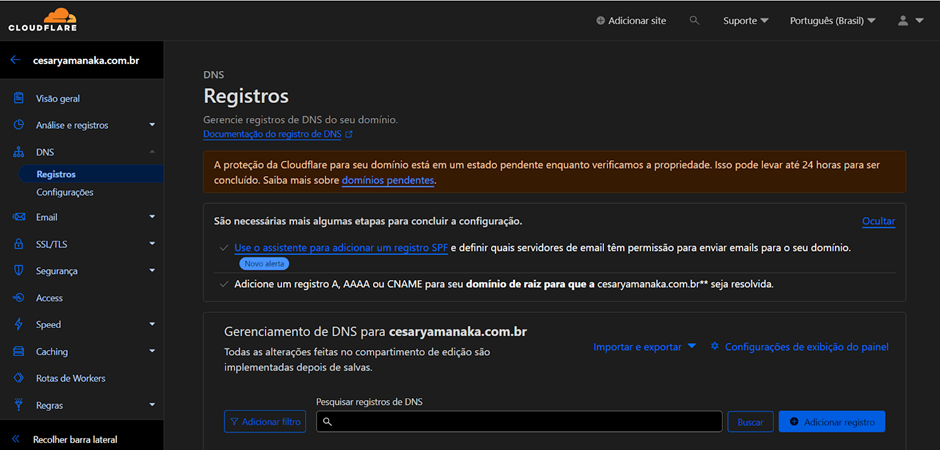Click the Rotas de Workers icon

point(19,378)
